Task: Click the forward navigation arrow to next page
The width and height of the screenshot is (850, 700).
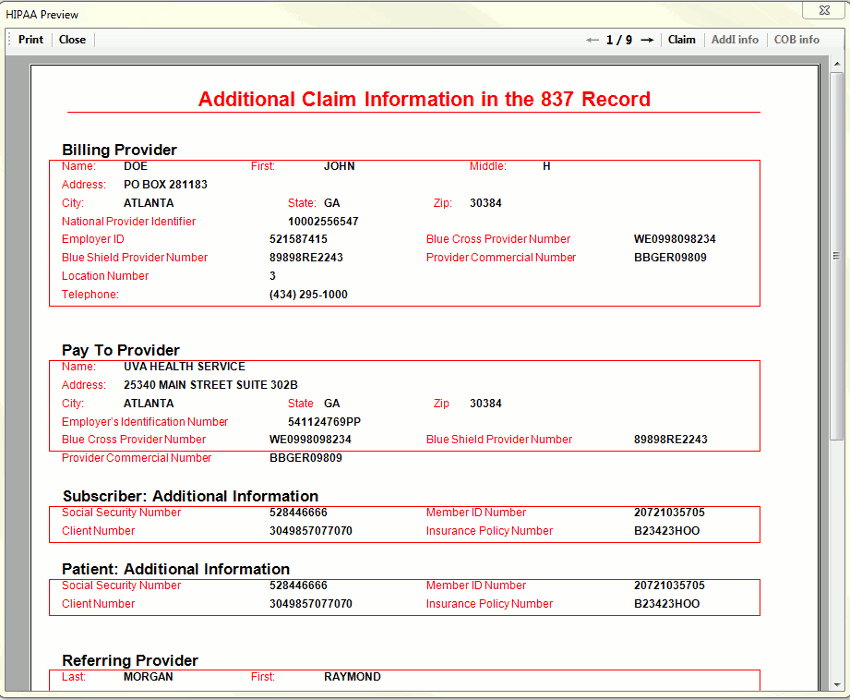Action: click(x=647, y=40)
